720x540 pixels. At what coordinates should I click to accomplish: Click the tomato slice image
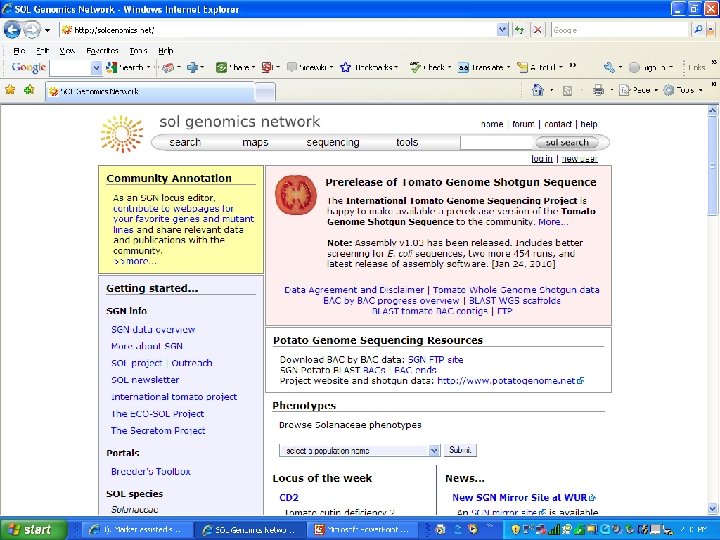(x=296, y=195)
